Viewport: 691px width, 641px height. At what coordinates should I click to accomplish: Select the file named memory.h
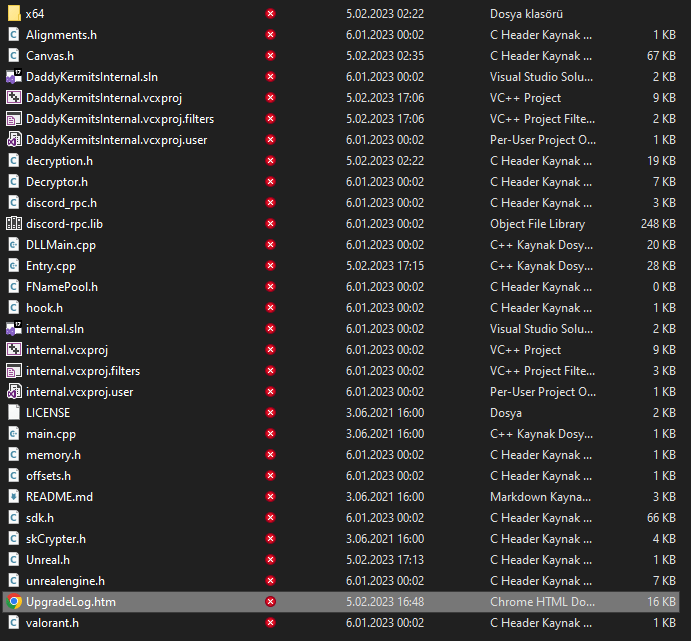(x=53, y=455)
